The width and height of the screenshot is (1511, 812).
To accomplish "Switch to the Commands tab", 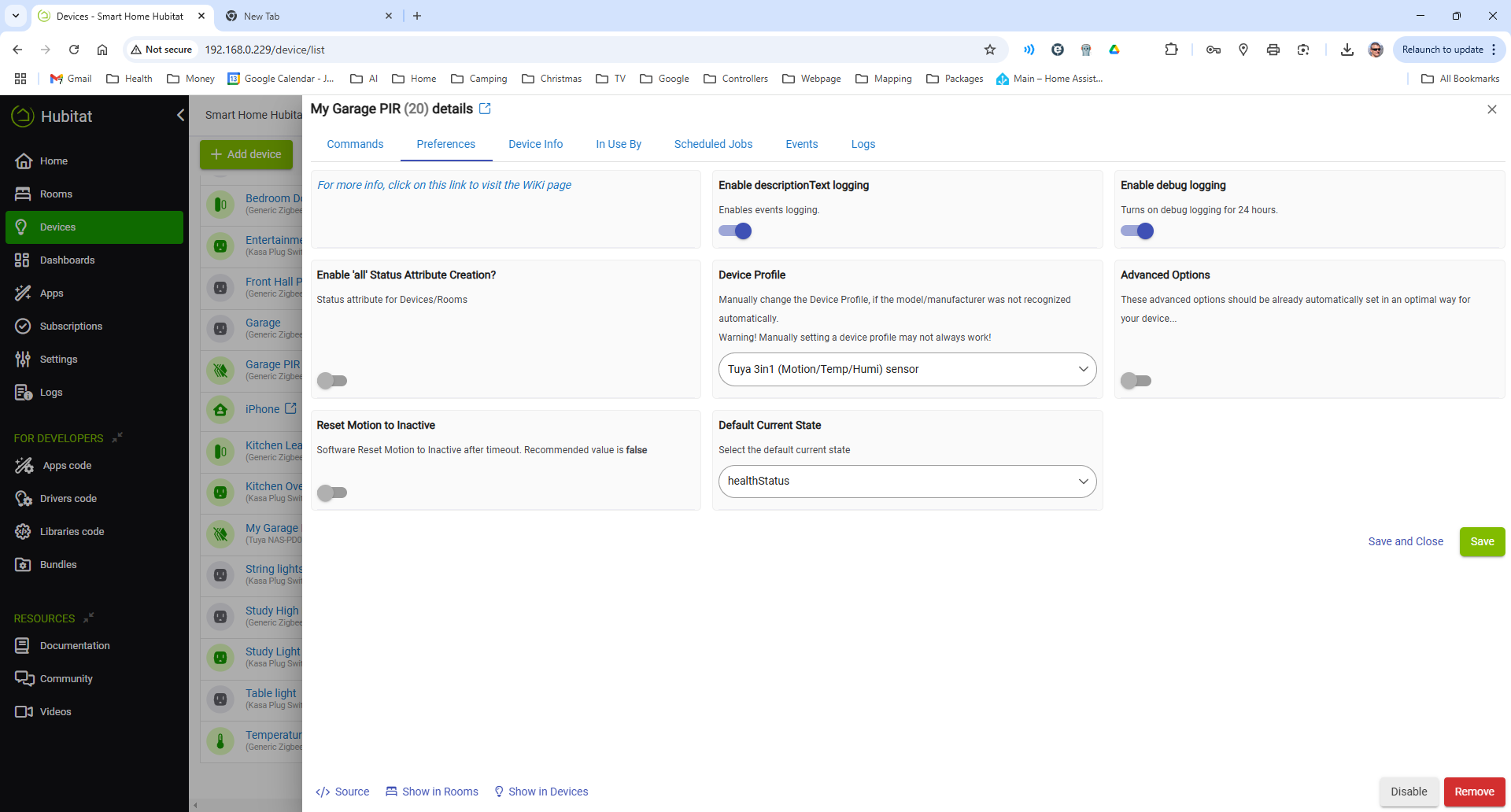I will pyautogui.click(x=355, y=144).
